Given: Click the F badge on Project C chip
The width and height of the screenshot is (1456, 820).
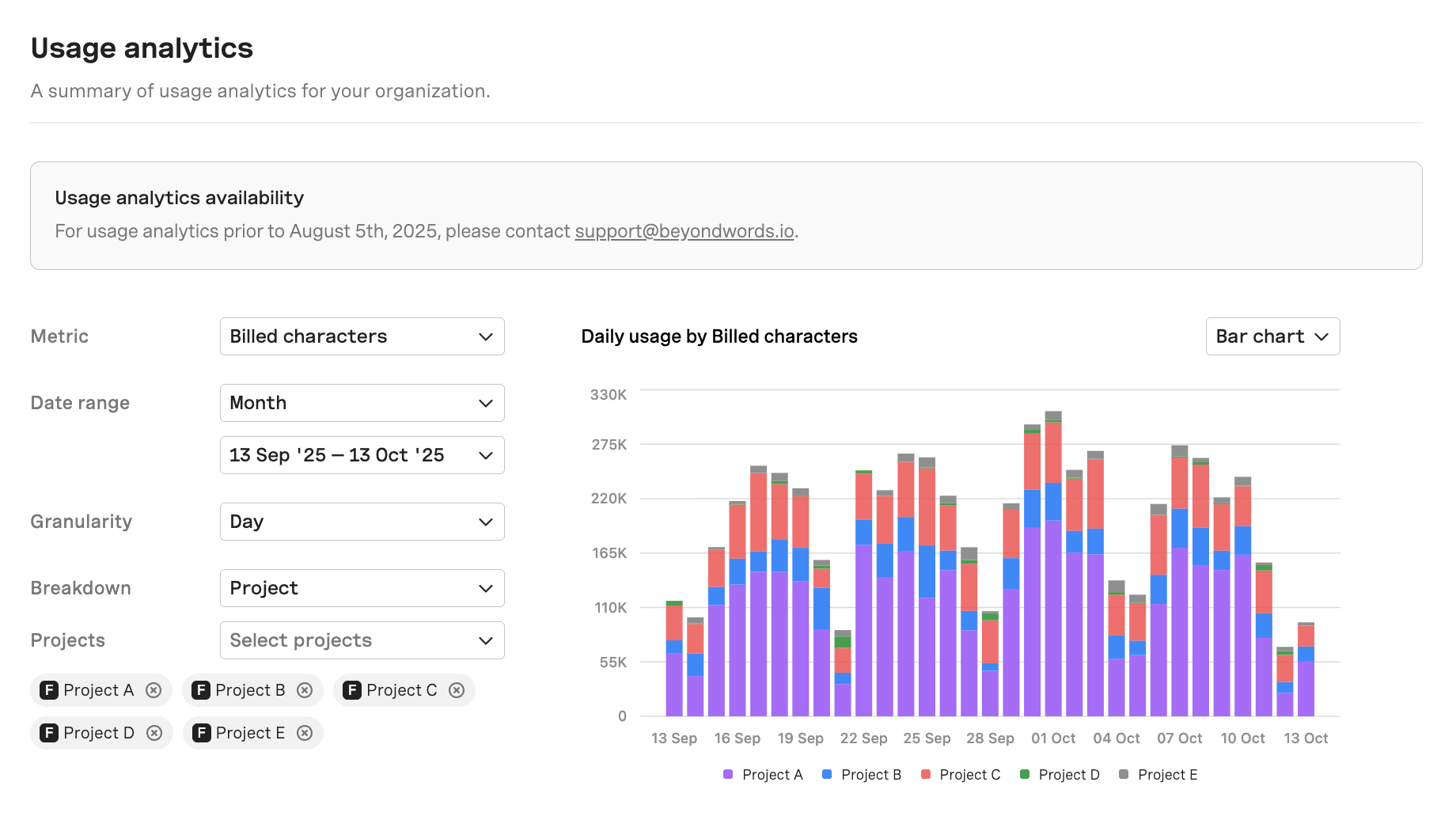Looking at the screenshot, I should click(352, 690).
